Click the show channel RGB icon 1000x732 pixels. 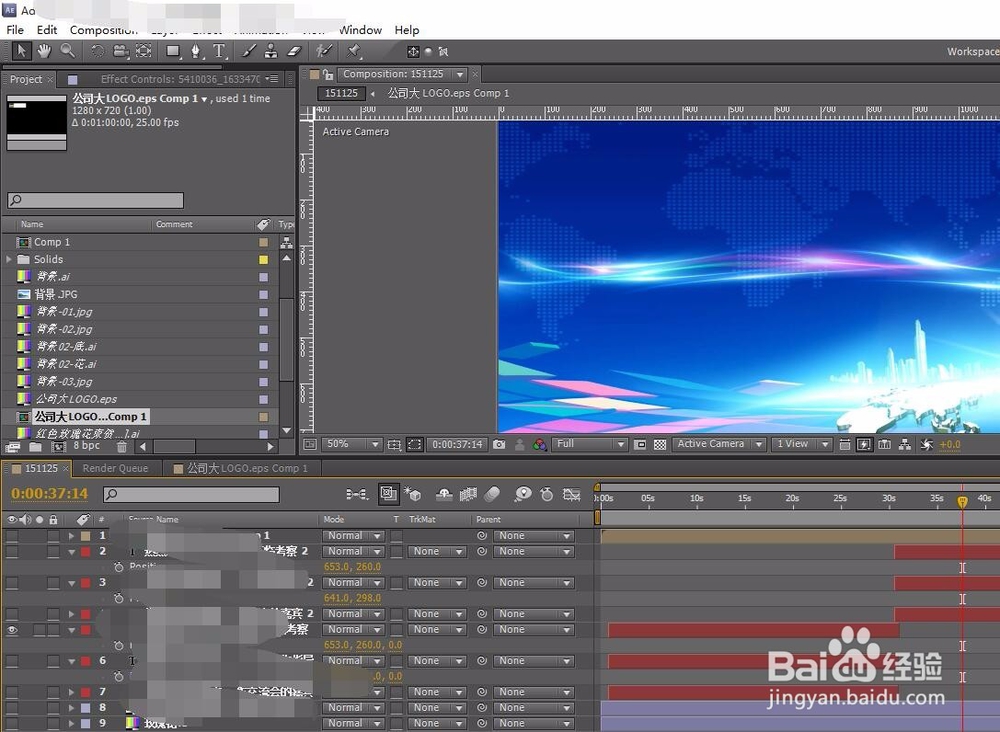pyautogui.click(x=540, y=444)
